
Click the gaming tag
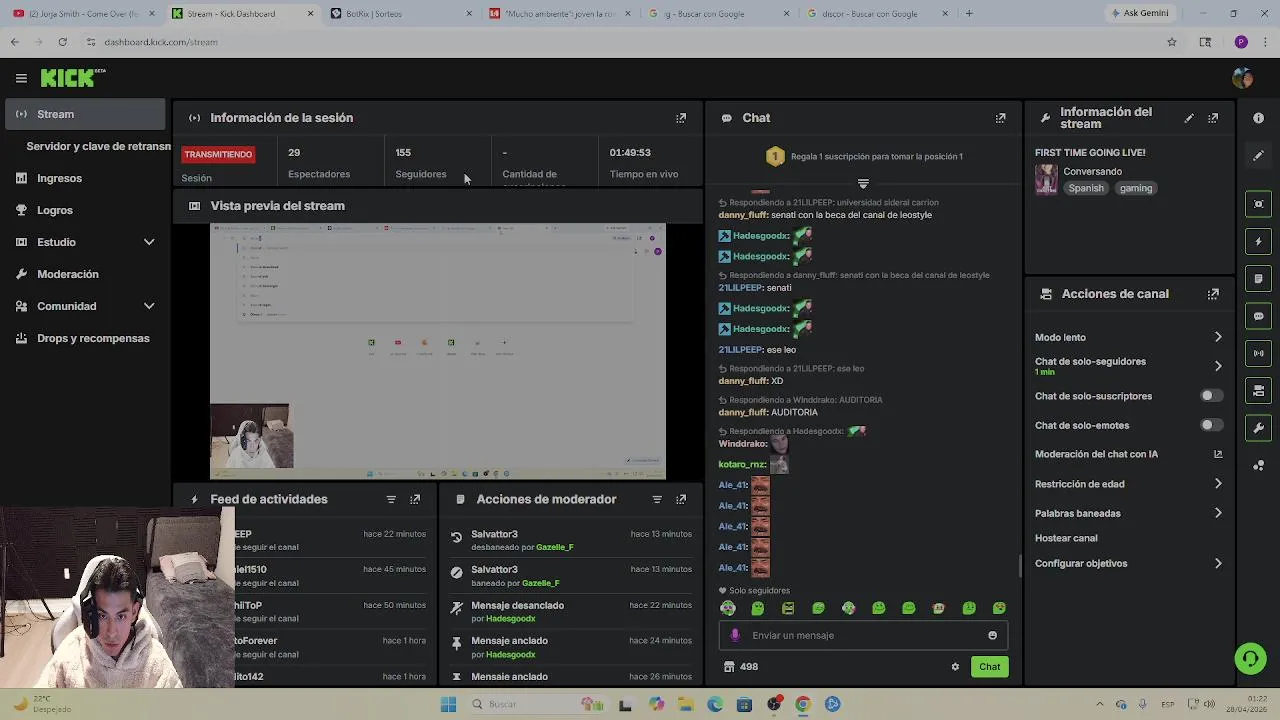(1136, 188)
